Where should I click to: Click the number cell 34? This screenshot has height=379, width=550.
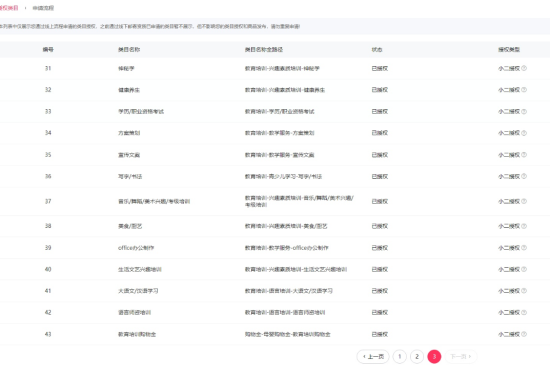[x=48, y=133]
